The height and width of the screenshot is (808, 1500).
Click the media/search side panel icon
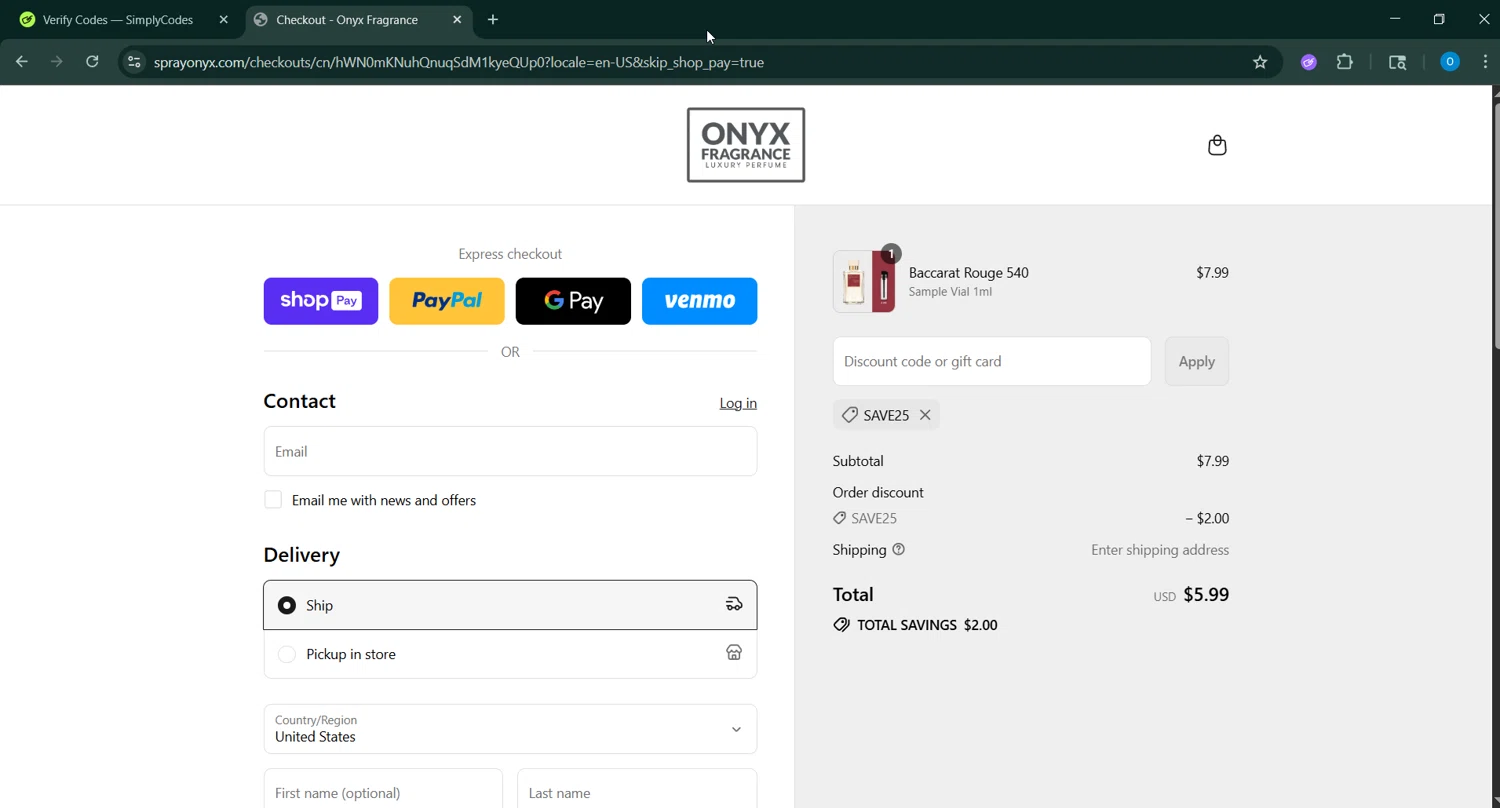coord(1398,62)
